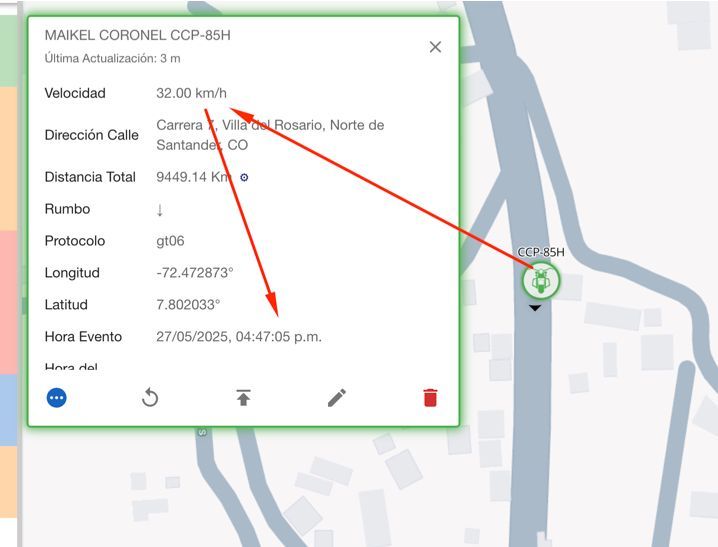
Task: Delete device with the red trash icon
Action: (x=430, y=398)
